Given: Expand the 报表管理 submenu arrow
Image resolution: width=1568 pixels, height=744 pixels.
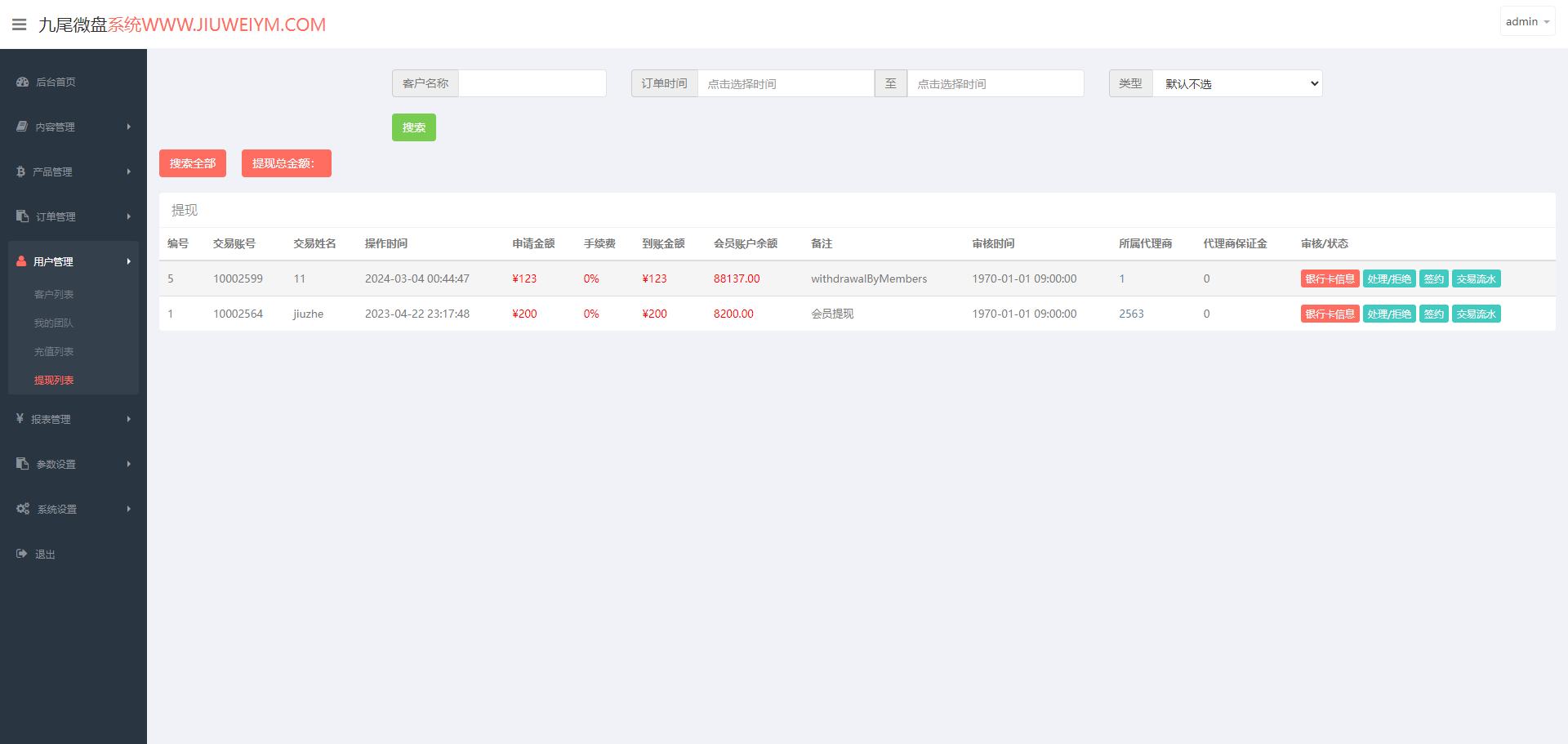Looking at the screenshot, I should [128, 419].
